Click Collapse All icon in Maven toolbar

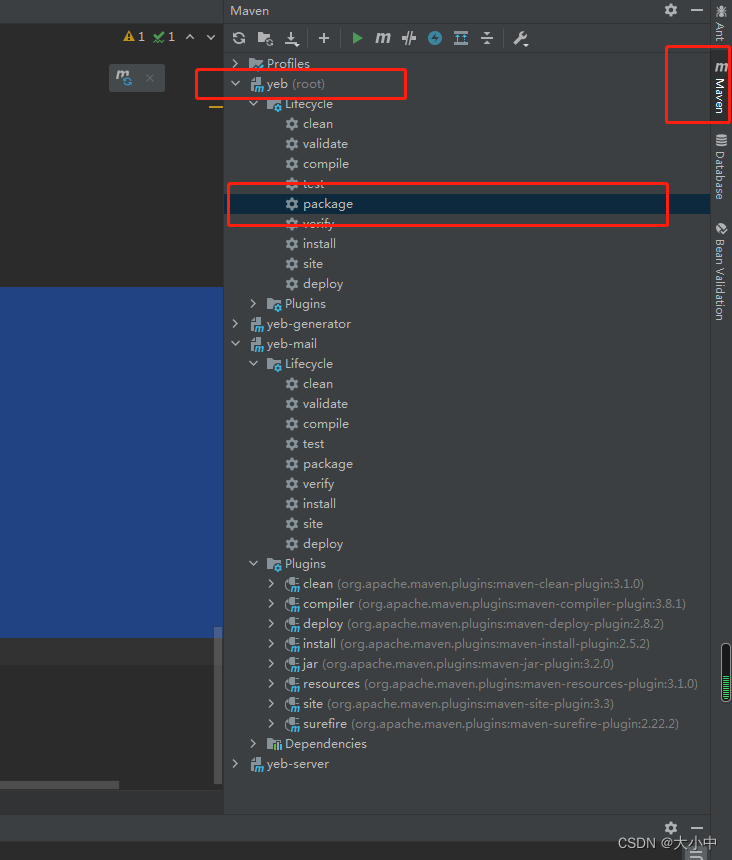click(487, 38)
